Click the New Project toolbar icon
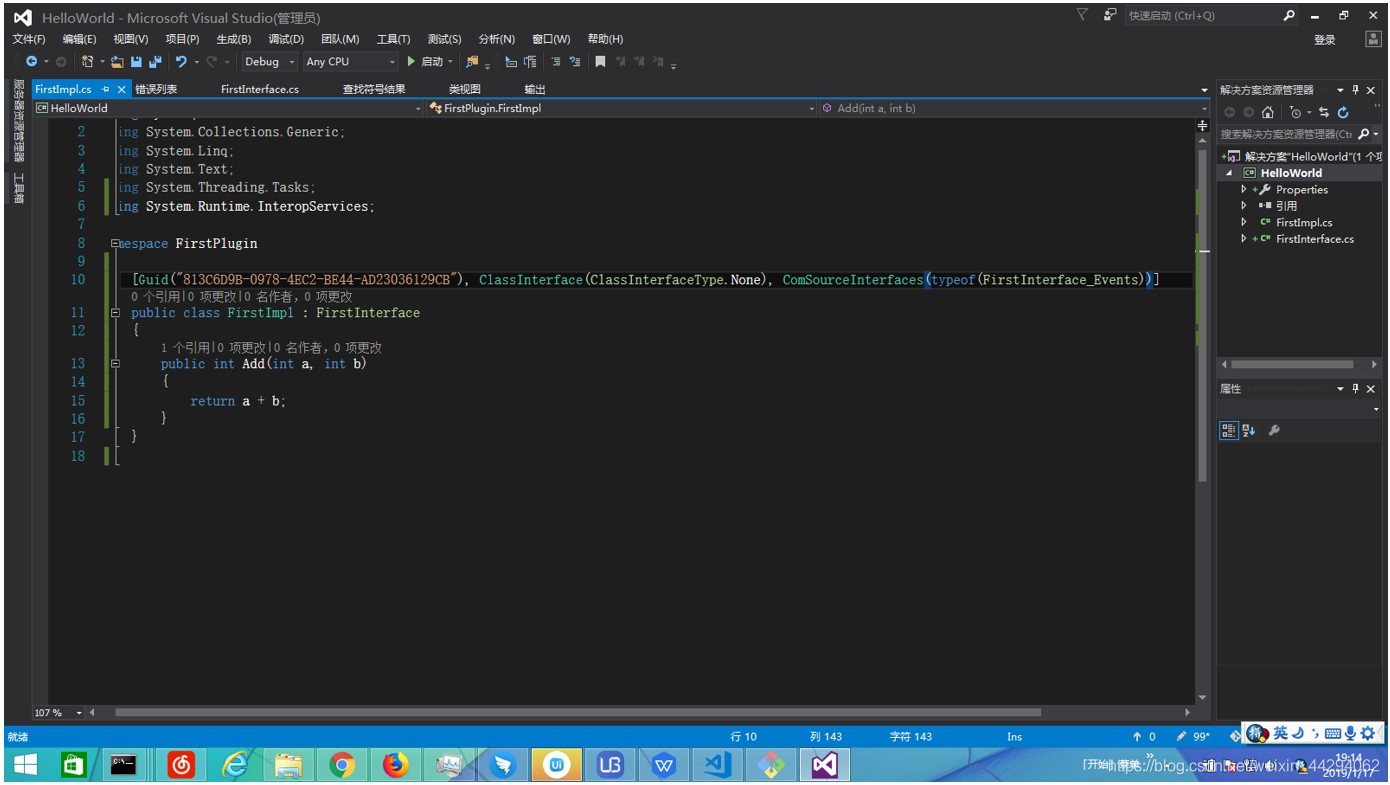Screen dimensions: 1390x785 point(88,62)
